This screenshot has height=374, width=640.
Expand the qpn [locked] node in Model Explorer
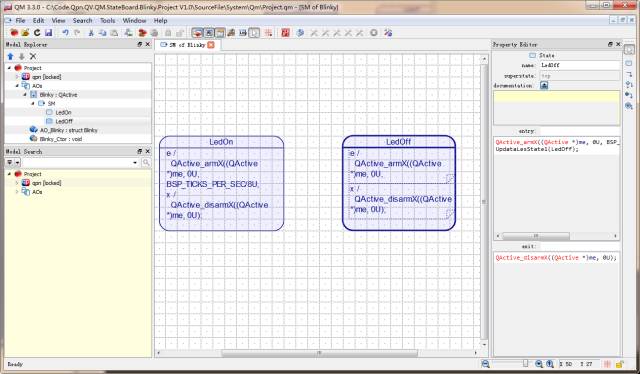pos(17,77)
